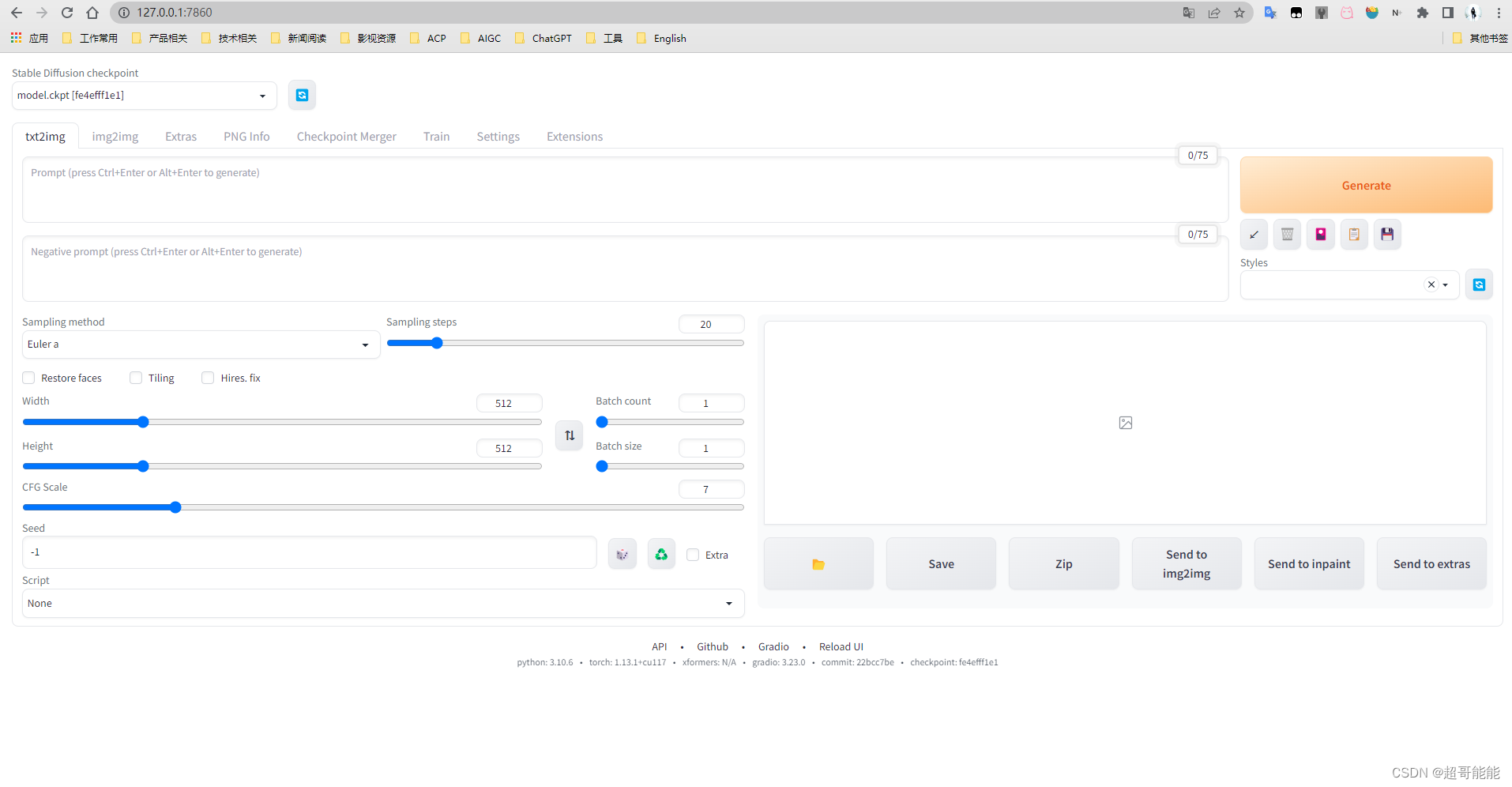1512x787 pixels.
Task: Open the output images folder
Action: pos(818,564)
